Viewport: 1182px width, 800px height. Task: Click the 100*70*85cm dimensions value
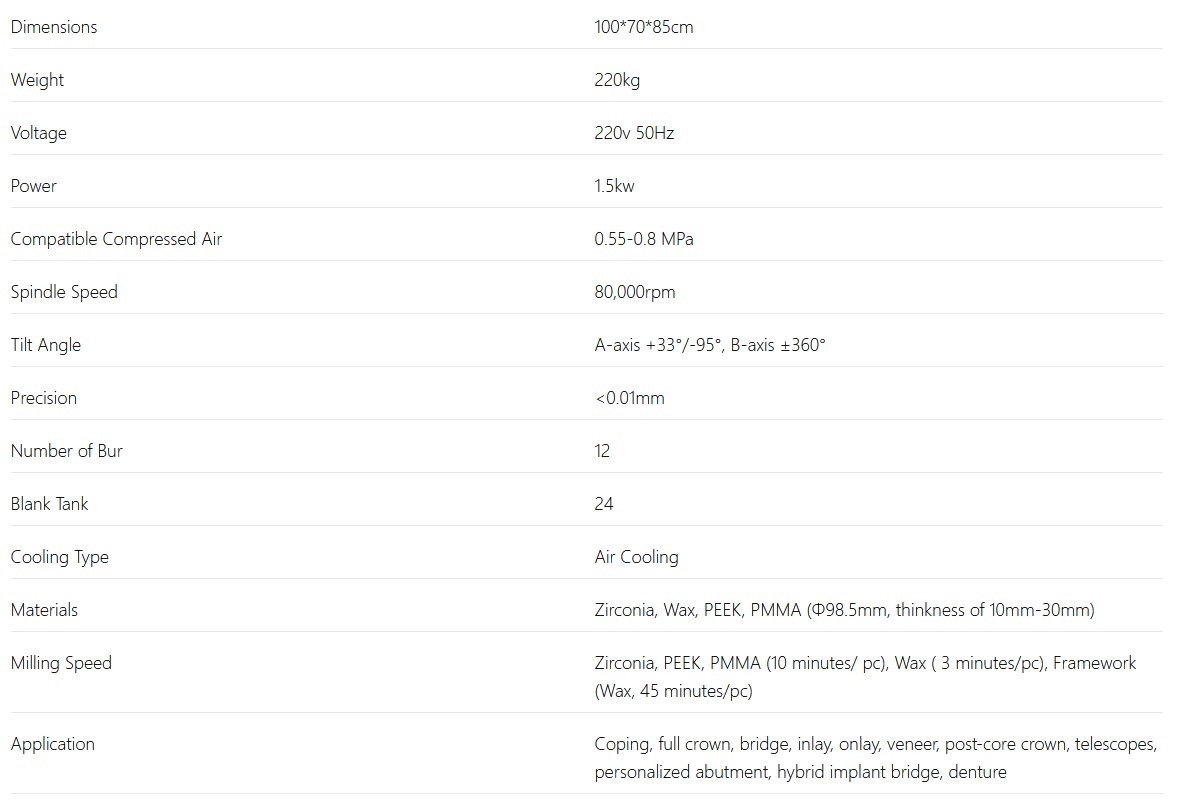643,27
